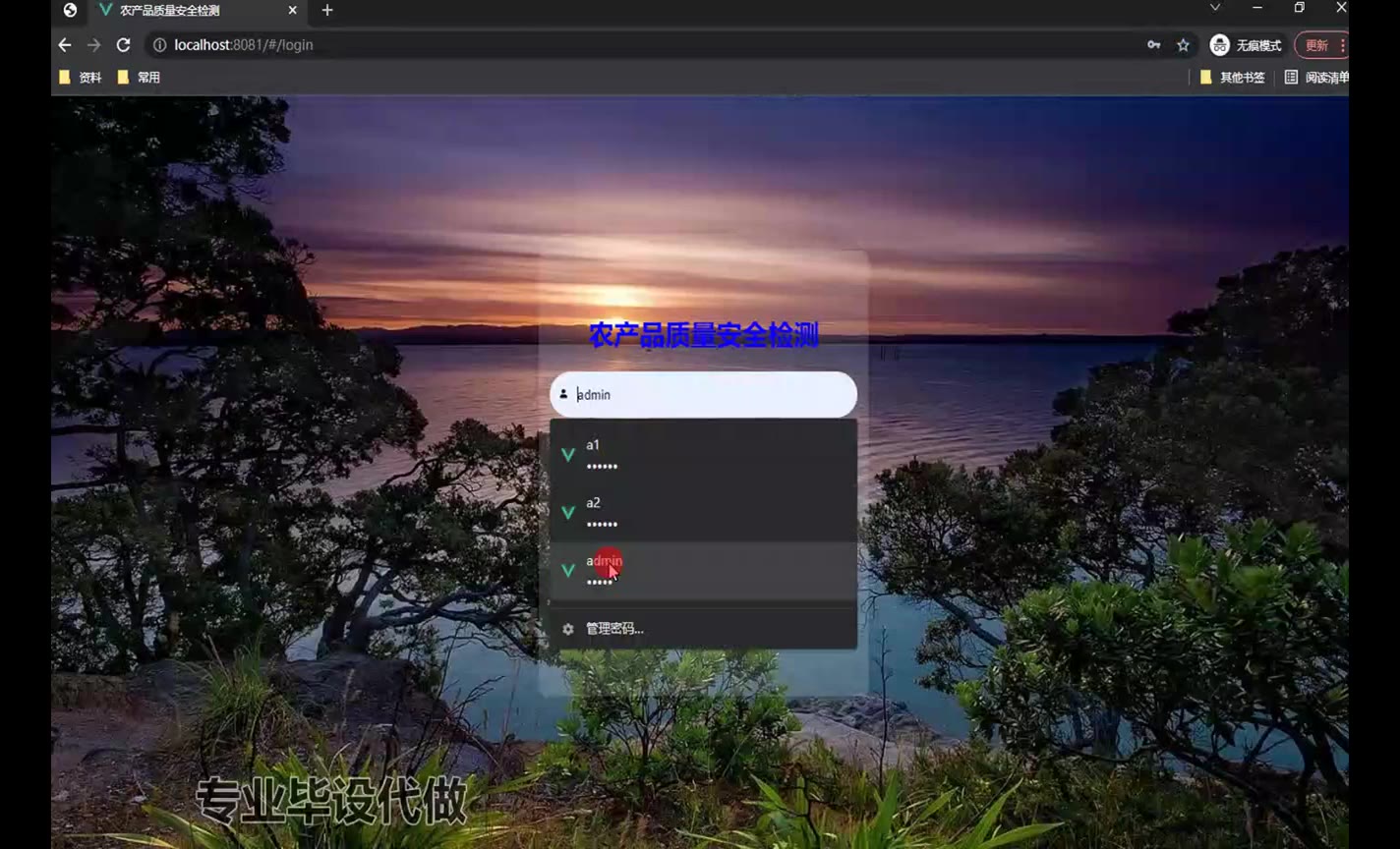Select saved account a2

(x=703, y=513)
